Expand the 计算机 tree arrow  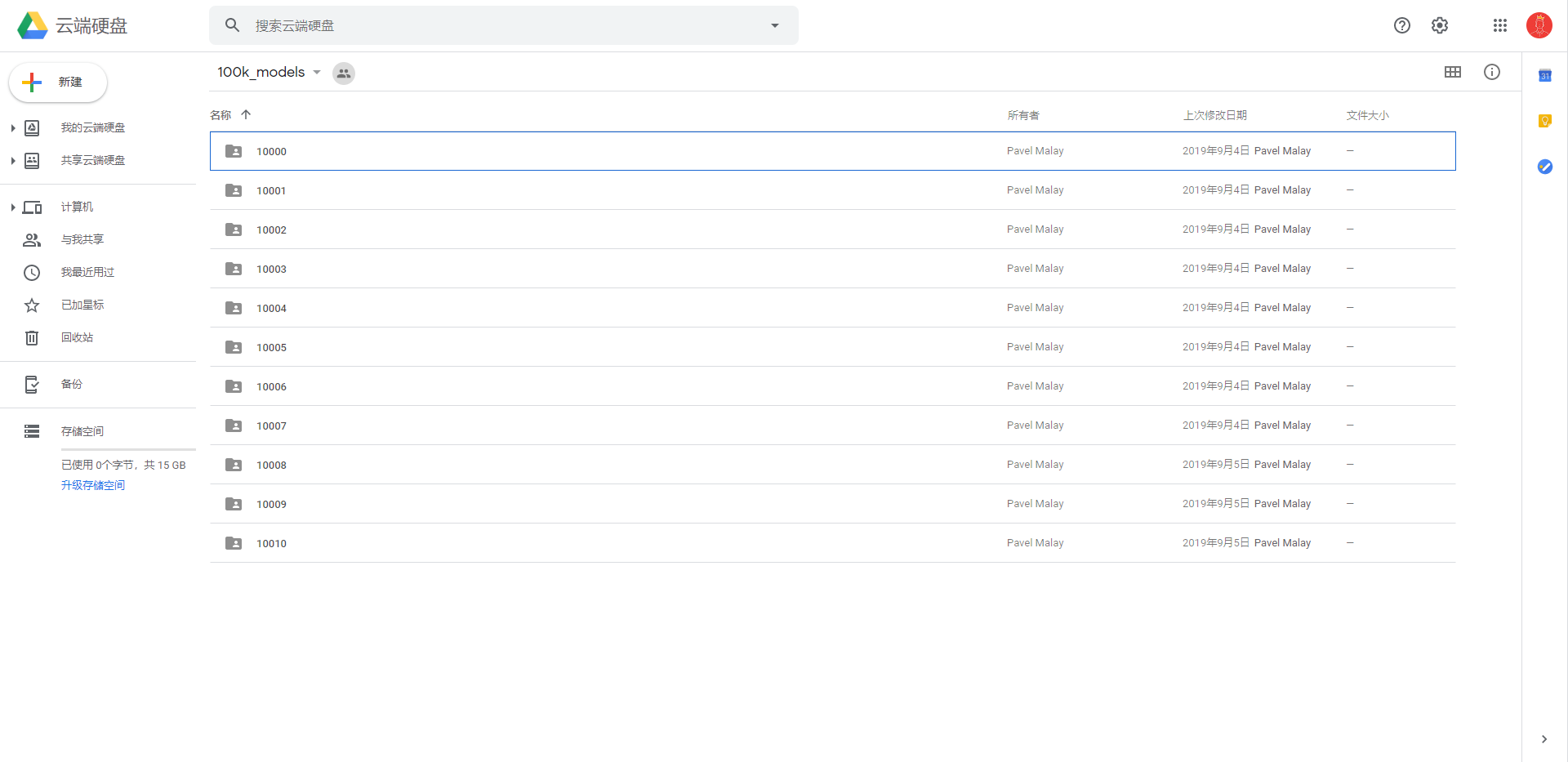click(13, 207)
